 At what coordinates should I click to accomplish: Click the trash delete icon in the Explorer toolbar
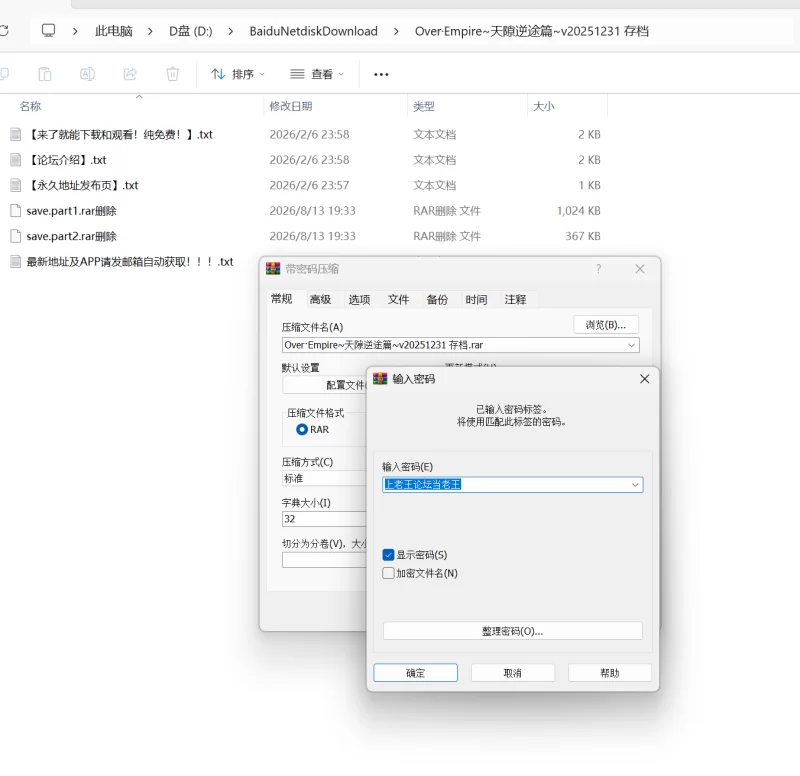coord(172,74)
